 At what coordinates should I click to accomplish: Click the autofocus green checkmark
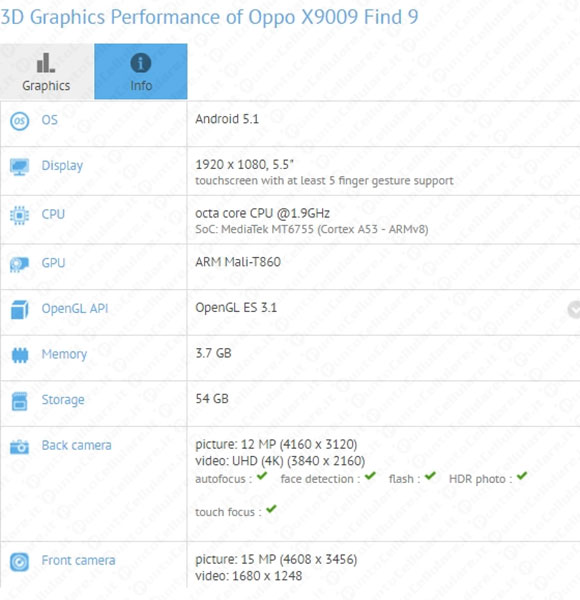[262, 476]
